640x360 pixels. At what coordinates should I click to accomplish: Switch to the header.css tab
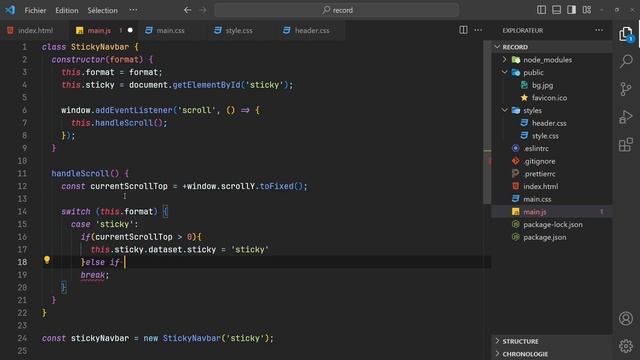point(312,30)
